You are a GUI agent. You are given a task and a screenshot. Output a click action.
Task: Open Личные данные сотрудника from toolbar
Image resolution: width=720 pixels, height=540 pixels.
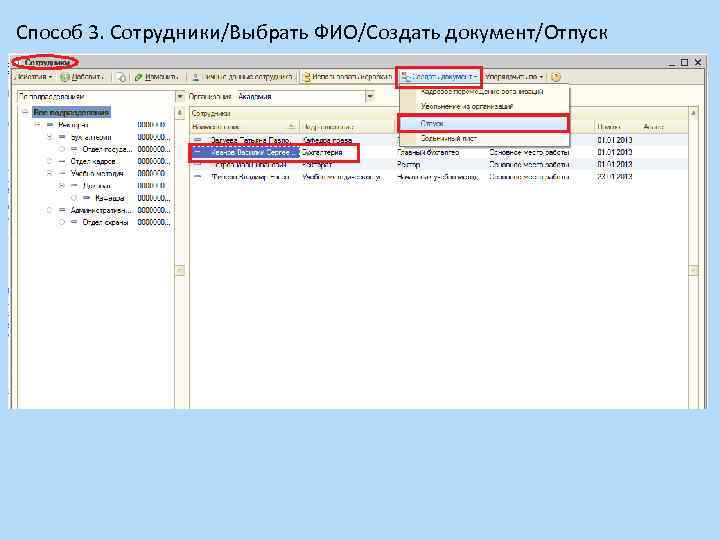[x=242, y=77]
